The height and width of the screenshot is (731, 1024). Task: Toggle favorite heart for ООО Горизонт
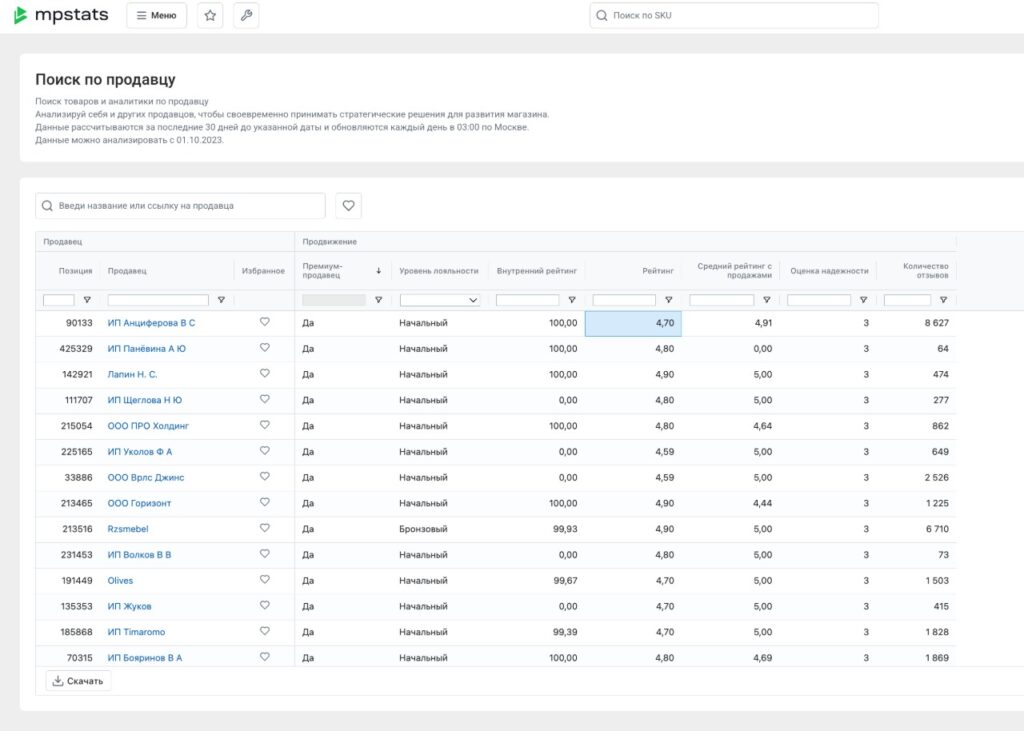point(265,502)
